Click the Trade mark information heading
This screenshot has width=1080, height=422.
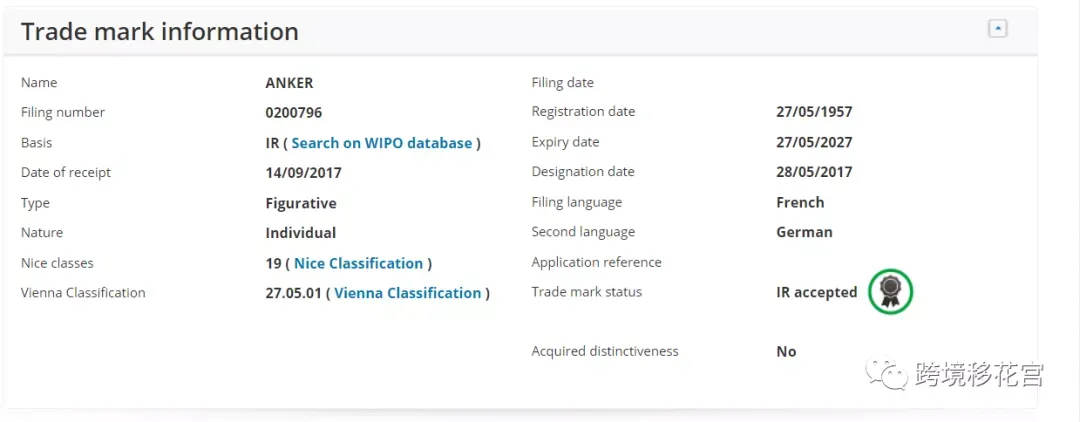pyautogui.click(x=160, y=32)
